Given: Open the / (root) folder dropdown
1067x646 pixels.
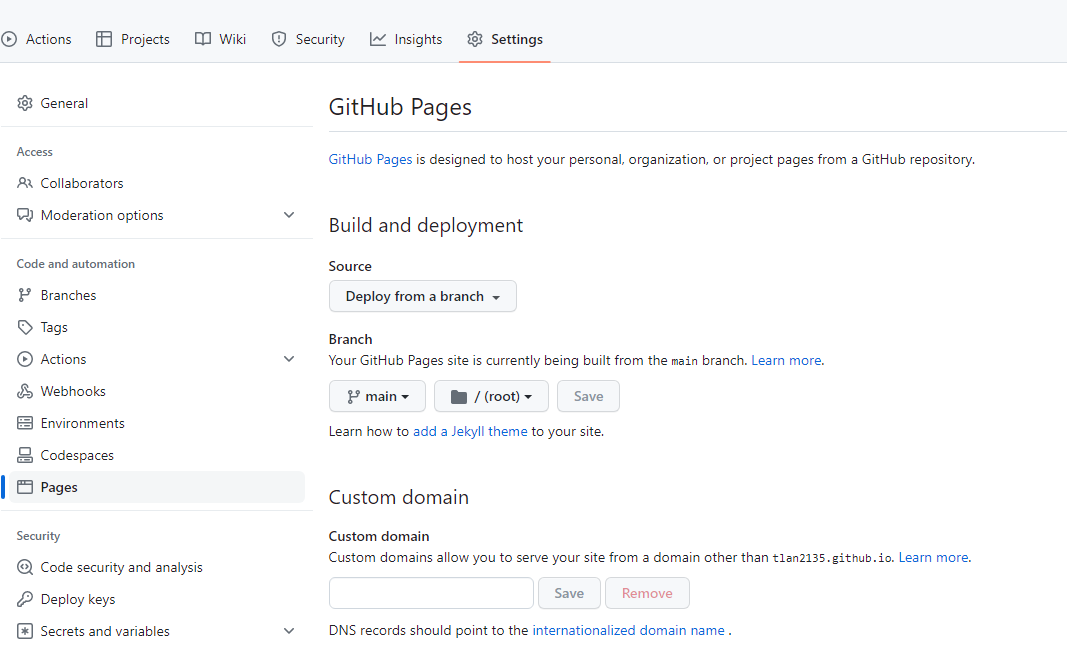Looking at the screenshot, I should 491,396.
